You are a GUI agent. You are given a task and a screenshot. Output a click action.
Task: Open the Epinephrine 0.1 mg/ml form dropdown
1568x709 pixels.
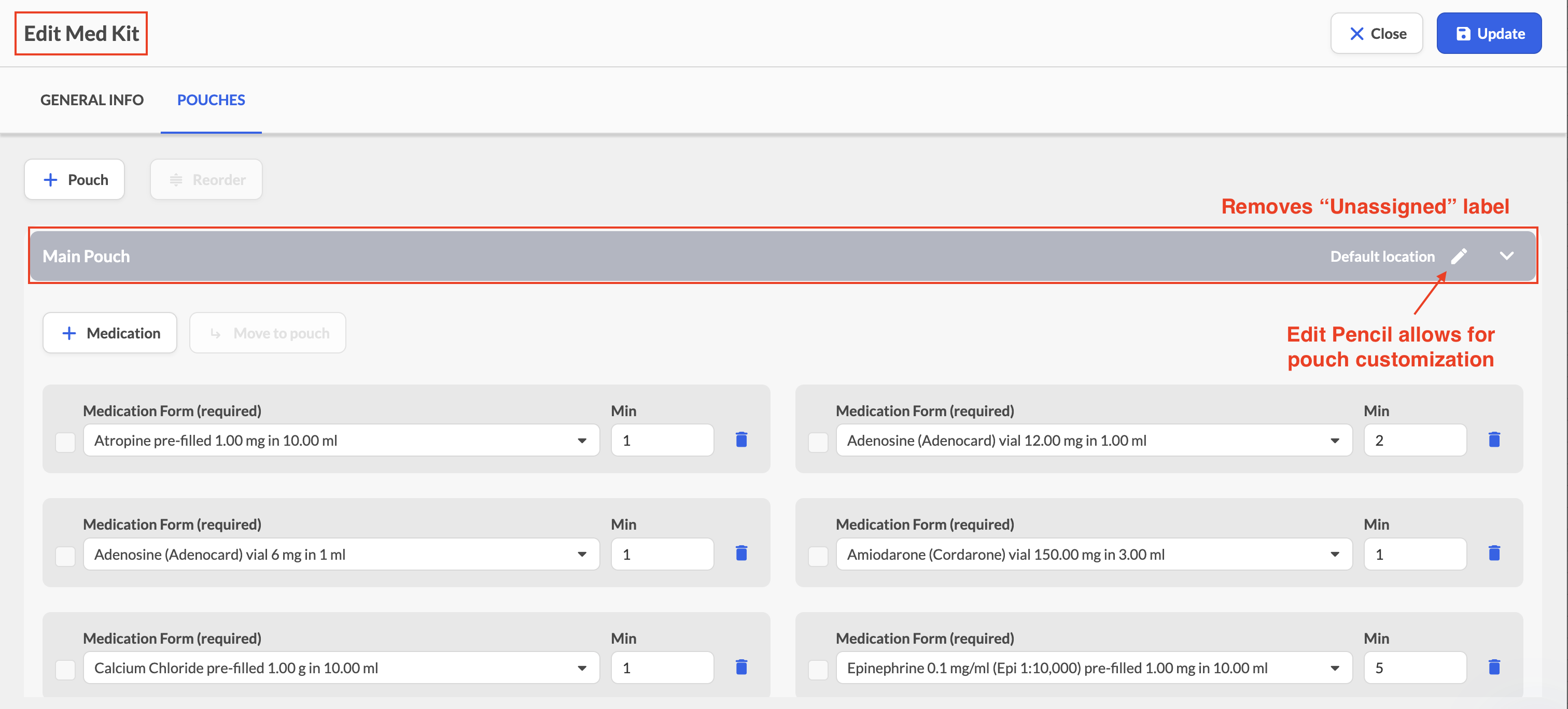[x=1094, y=668]
